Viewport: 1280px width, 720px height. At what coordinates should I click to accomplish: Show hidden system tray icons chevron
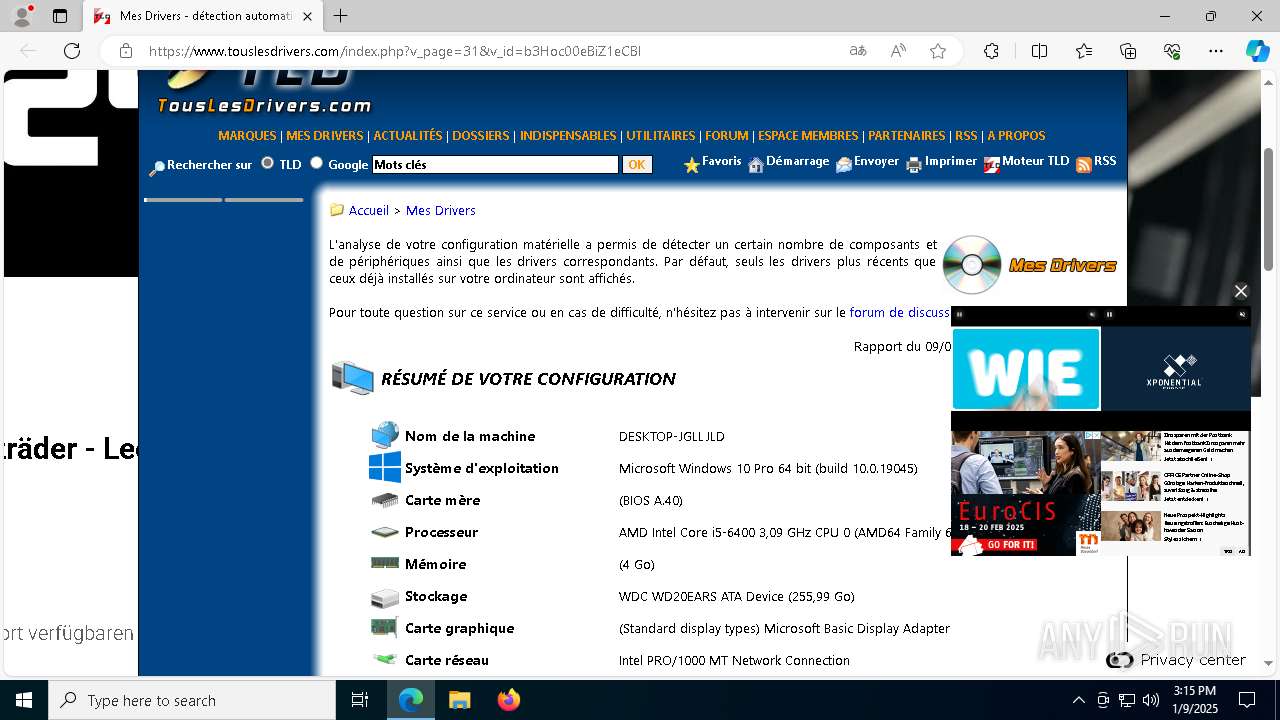click(x=1078, y=700)
